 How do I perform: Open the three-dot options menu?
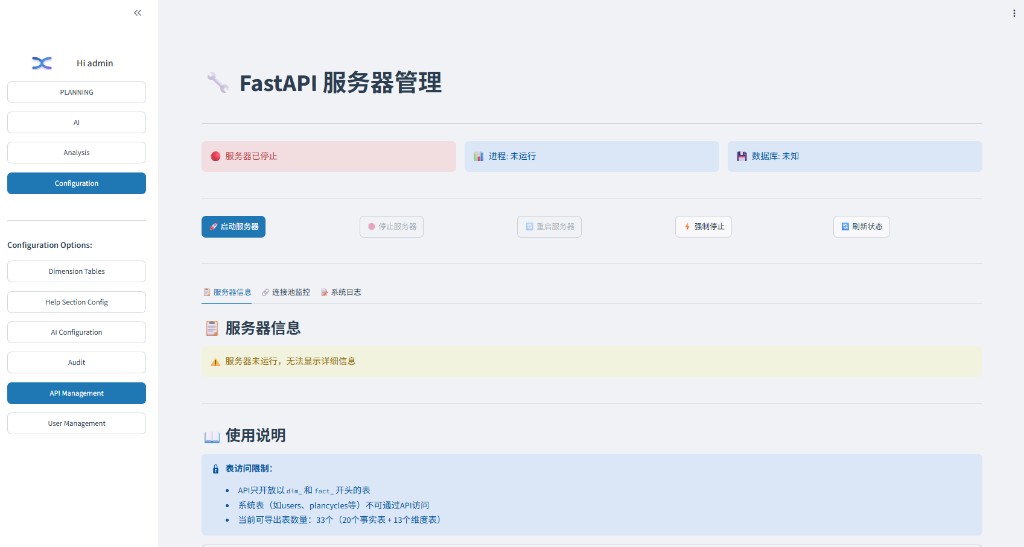coord(1014,13)
